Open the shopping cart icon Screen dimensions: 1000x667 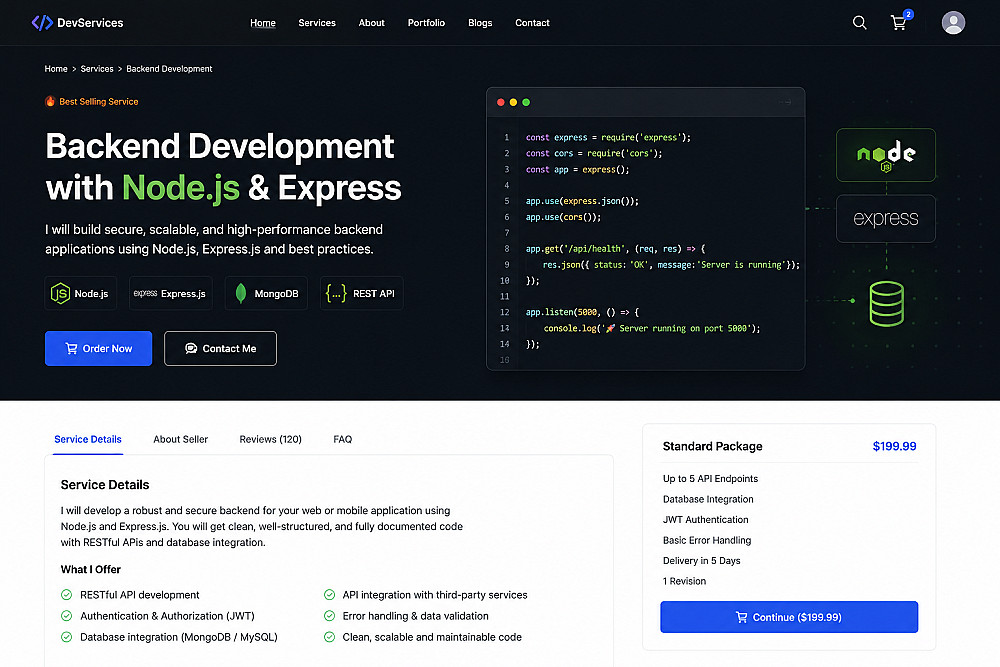coord(899,23)
